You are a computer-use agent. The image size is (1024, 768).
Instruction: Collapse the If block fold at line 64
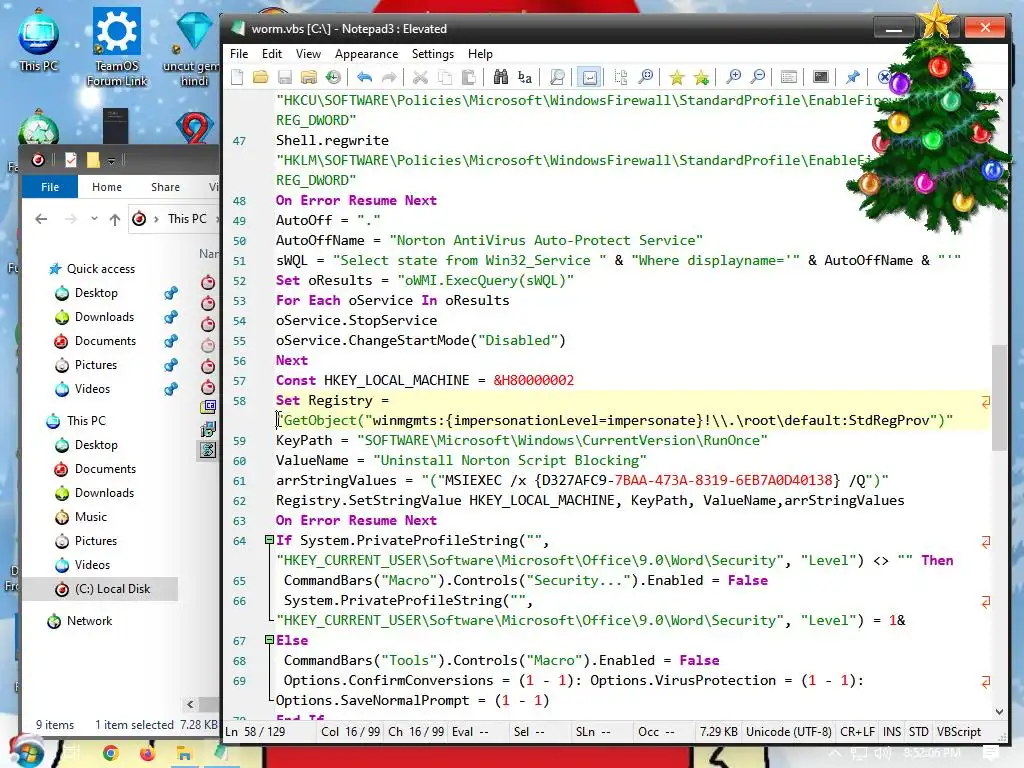click(269, 540)
